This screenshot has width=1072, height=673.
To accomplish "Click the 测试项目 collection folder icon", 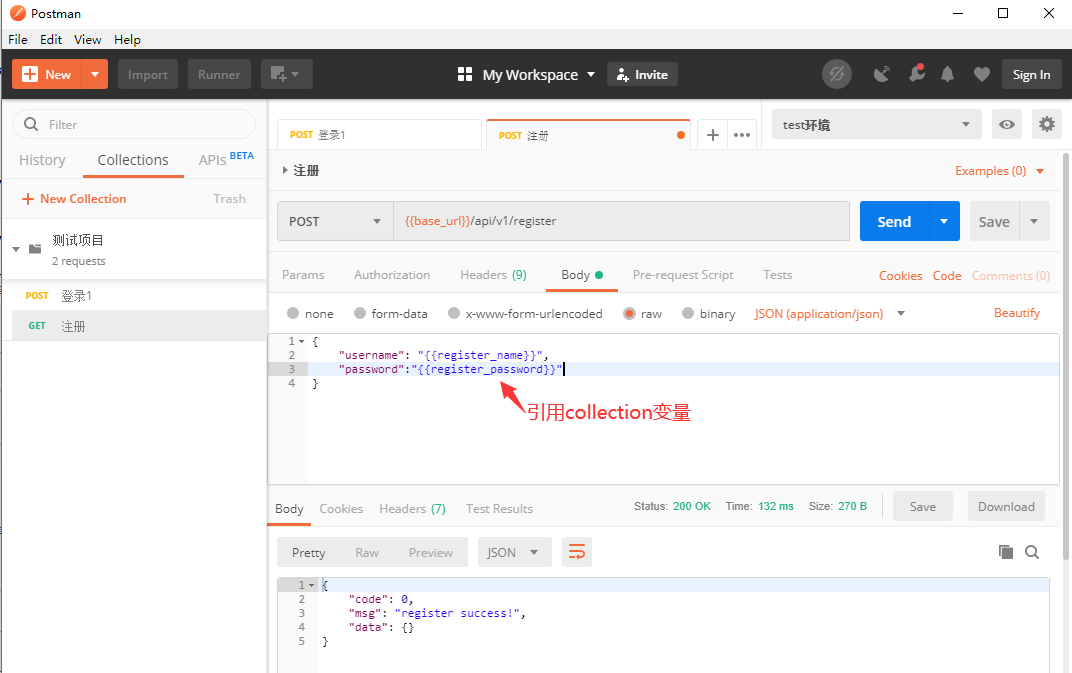I will 35,249.
